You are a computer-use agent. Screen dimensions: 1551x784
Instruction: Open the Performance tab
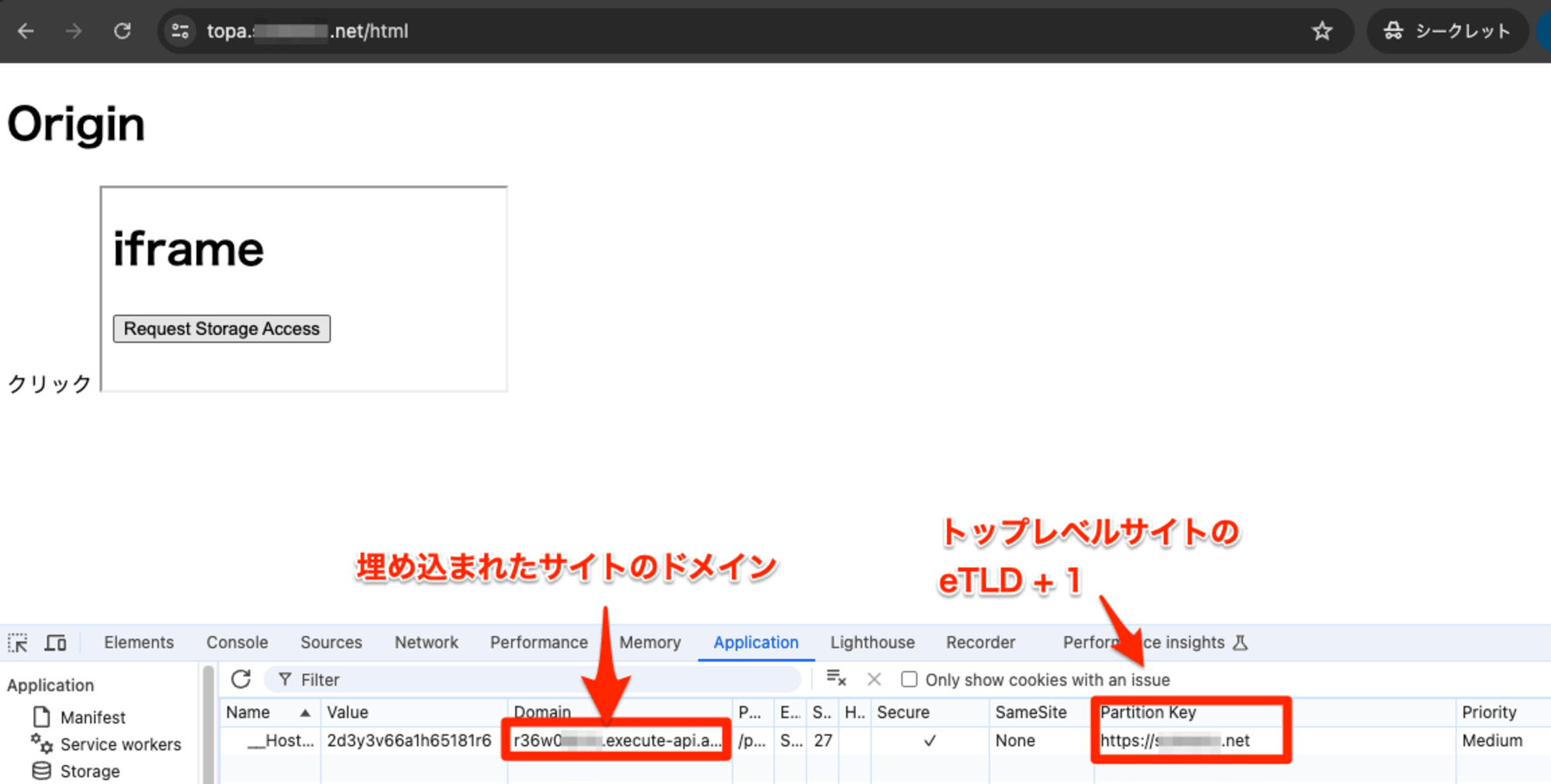[539, 643]
